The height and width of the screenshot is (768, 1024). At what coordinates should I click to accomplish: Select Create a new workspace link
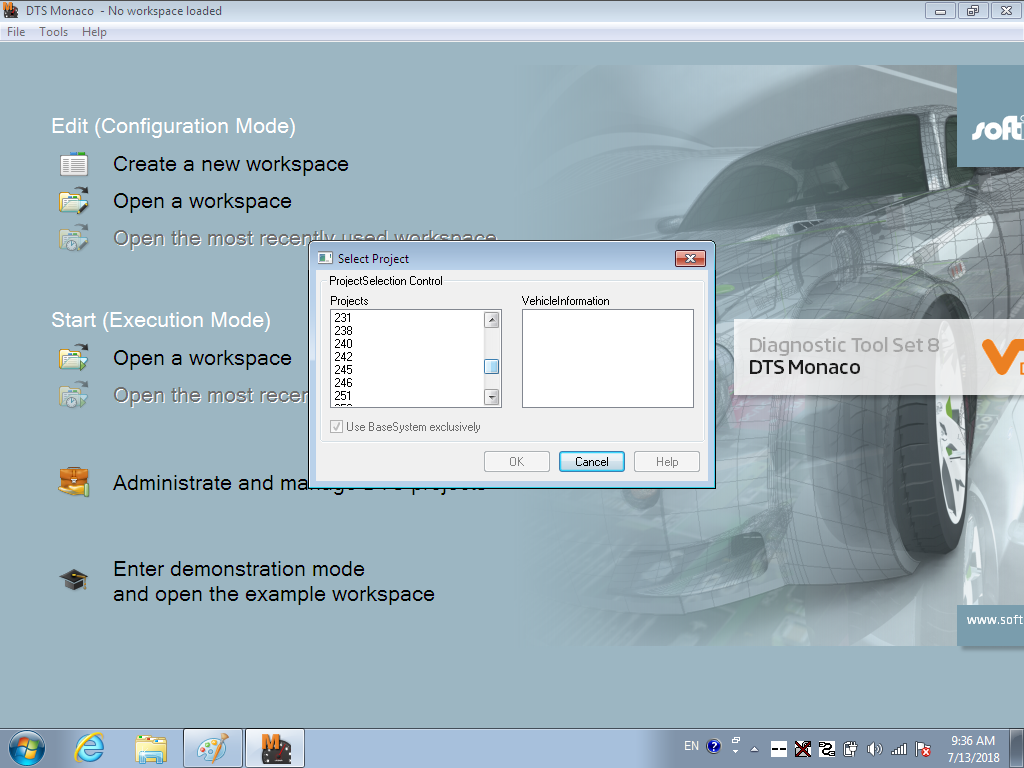coord(231,164)
